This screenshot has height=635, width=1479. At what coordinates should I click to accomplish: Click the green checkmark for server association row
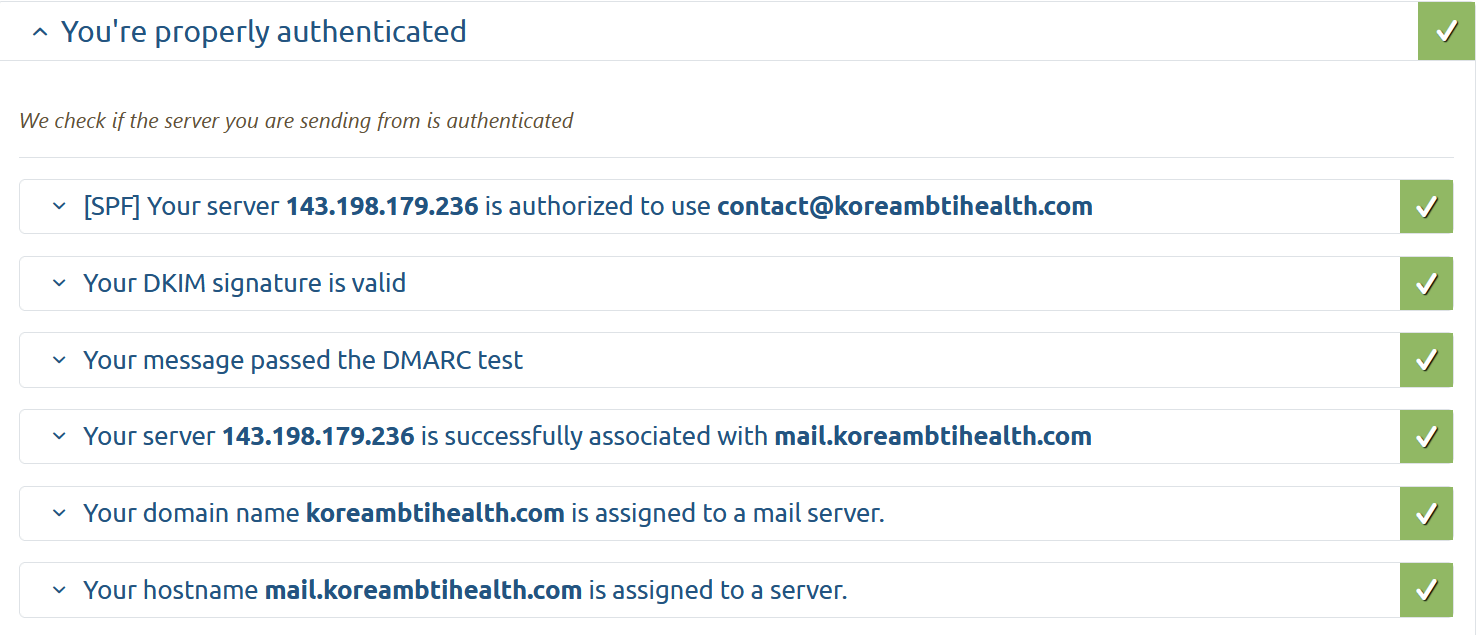(1426, 436)
